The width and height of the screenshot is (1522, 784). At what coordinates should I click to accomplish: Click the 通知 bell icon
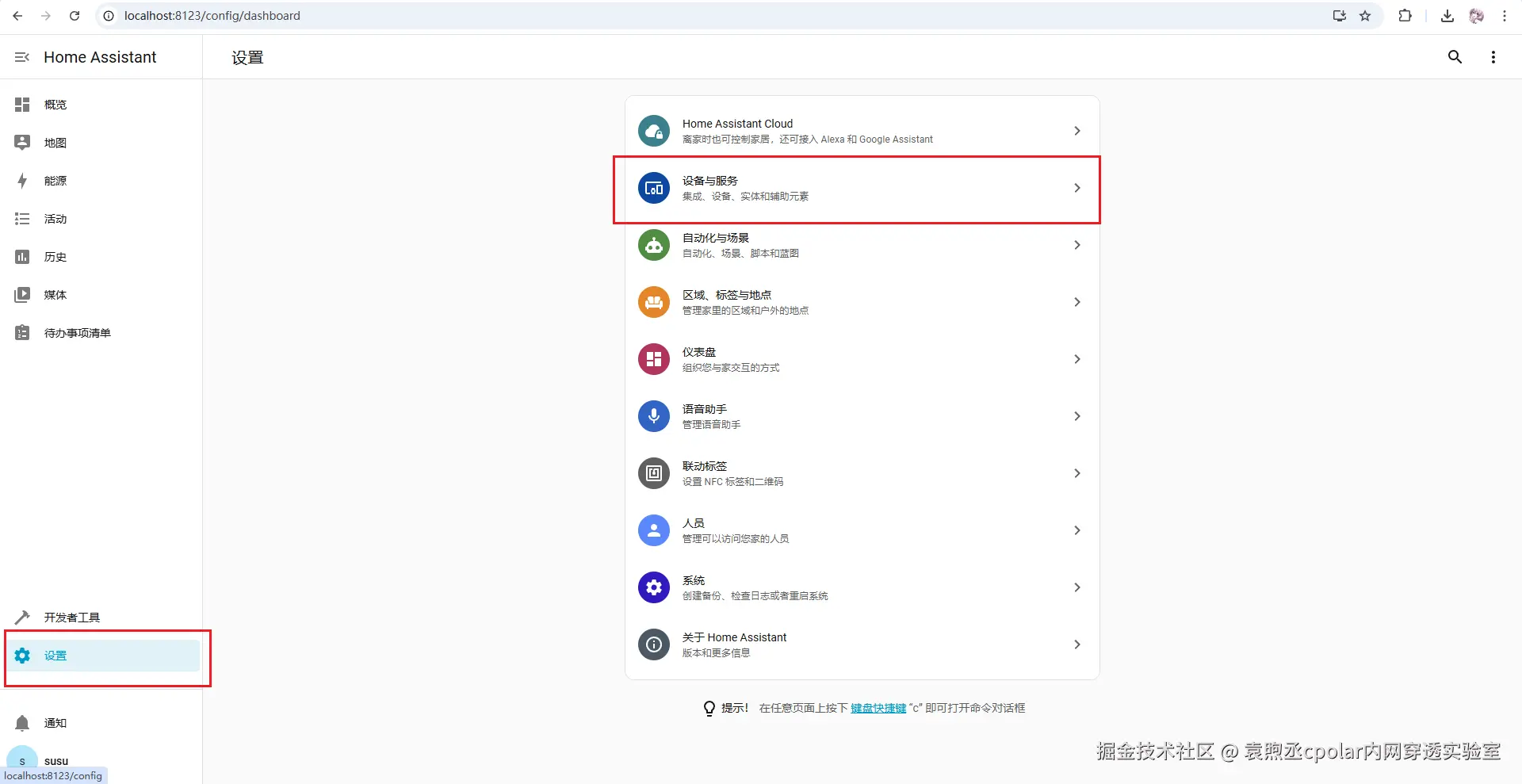pyautogui.click(x=22, y=723)
